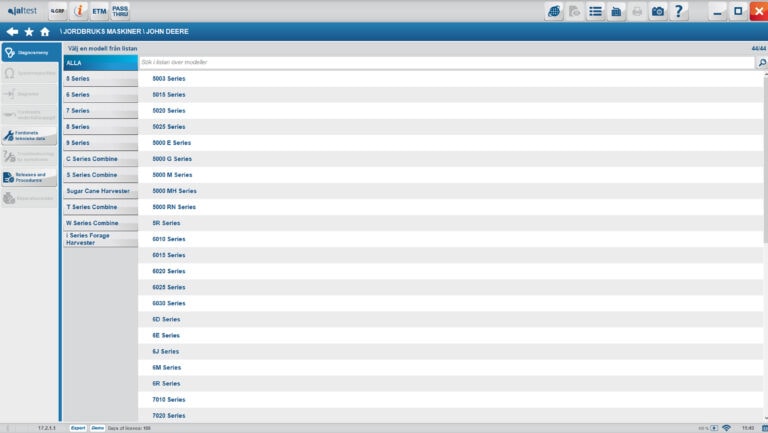Filter by 7 Series
The height and width of the screenshot is (433, 768).
click(x=100, y=111)
